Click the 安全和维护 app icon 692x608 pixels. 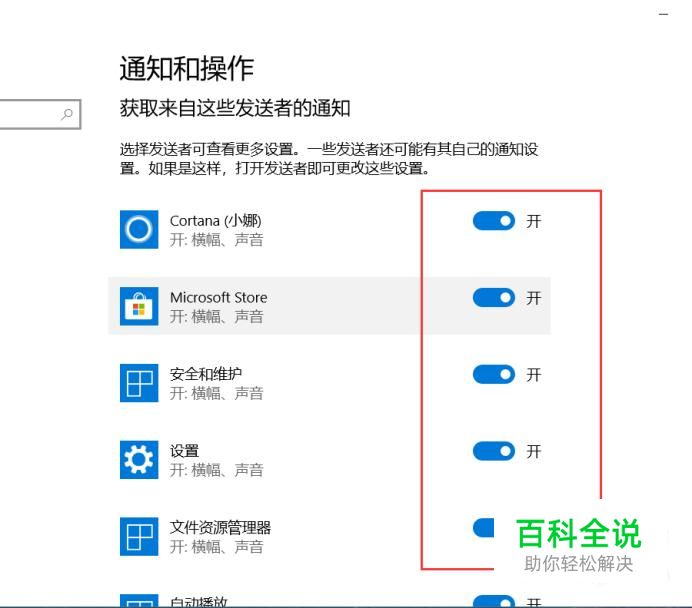[x=139, y=383]
